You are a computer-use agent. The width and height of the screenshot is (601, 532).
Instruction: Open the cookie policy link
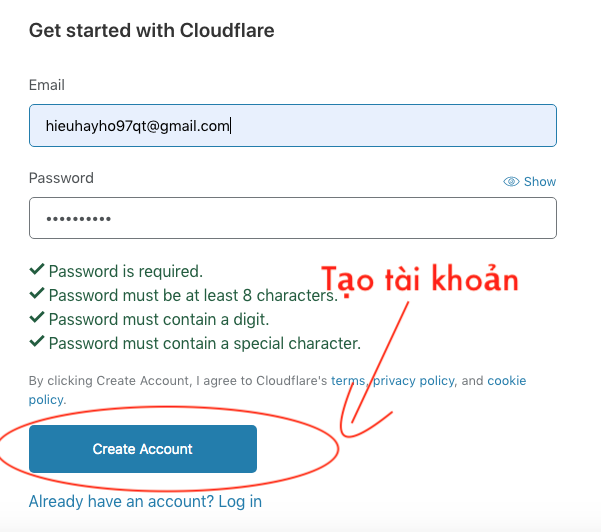pyautogui.click(x=507, y=381)
